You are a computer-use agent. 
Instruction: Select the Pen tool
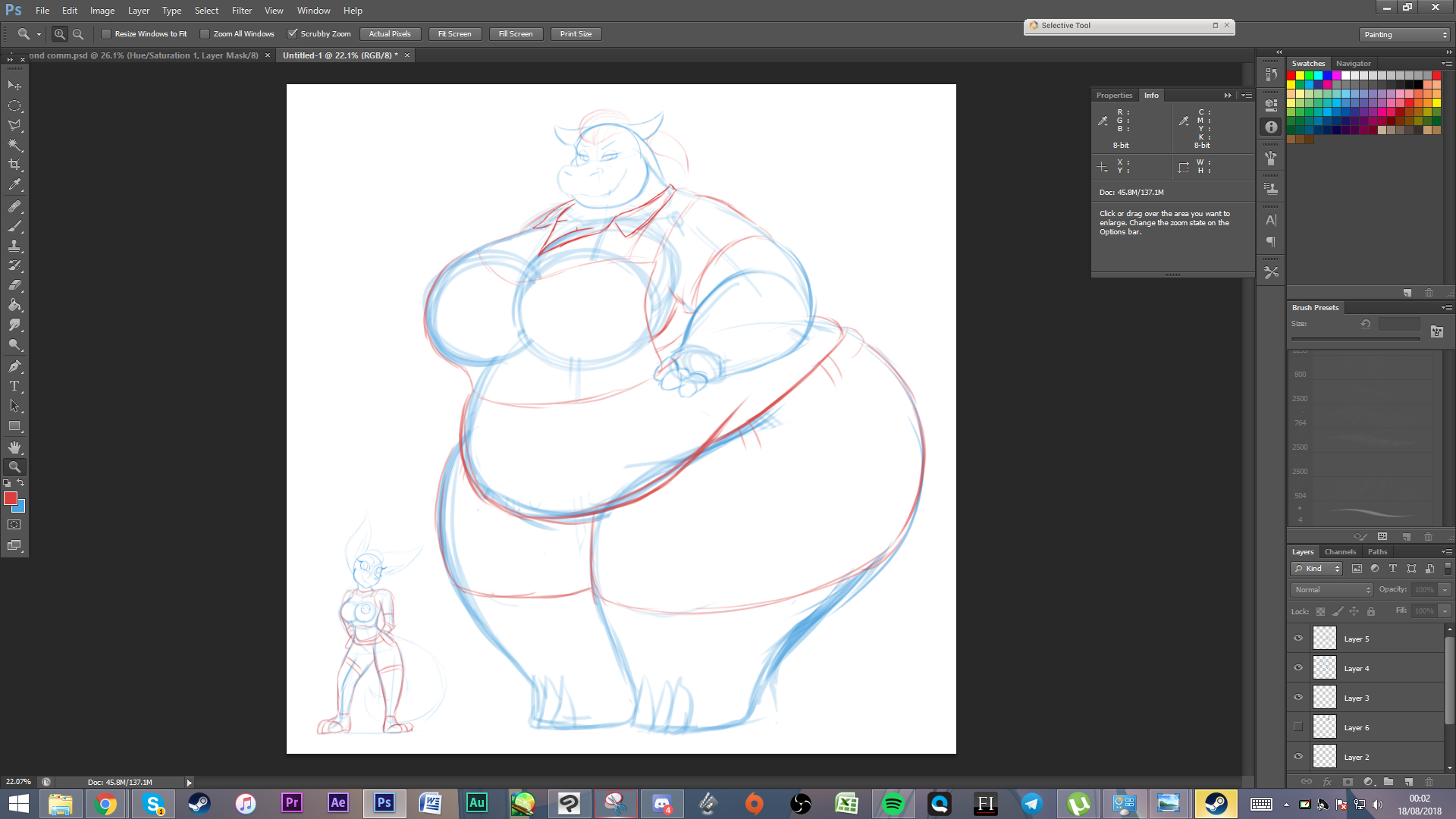tap(14, 366)
